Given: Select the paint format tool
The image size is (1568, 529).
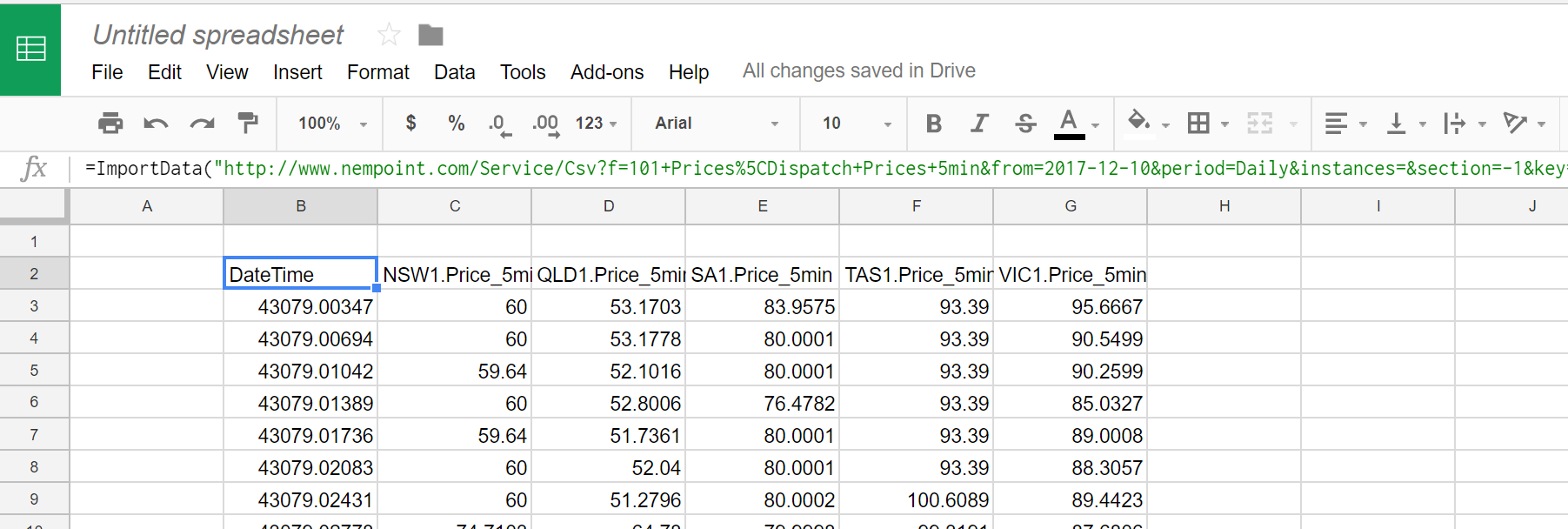Looking at the screenshot, I should [x=248, y=124].
